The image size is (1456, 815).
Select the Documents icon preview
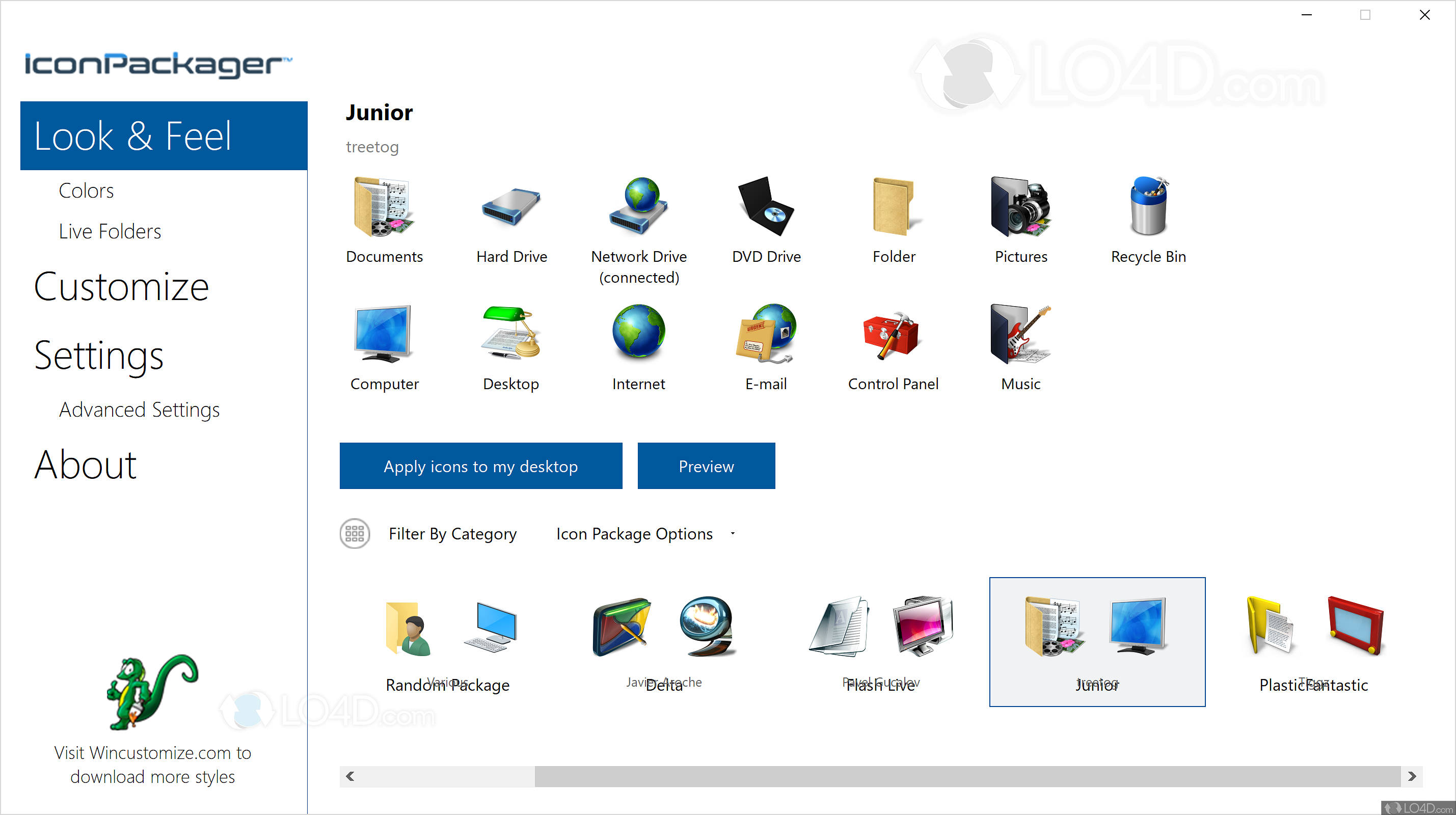(x=384, y=207)
